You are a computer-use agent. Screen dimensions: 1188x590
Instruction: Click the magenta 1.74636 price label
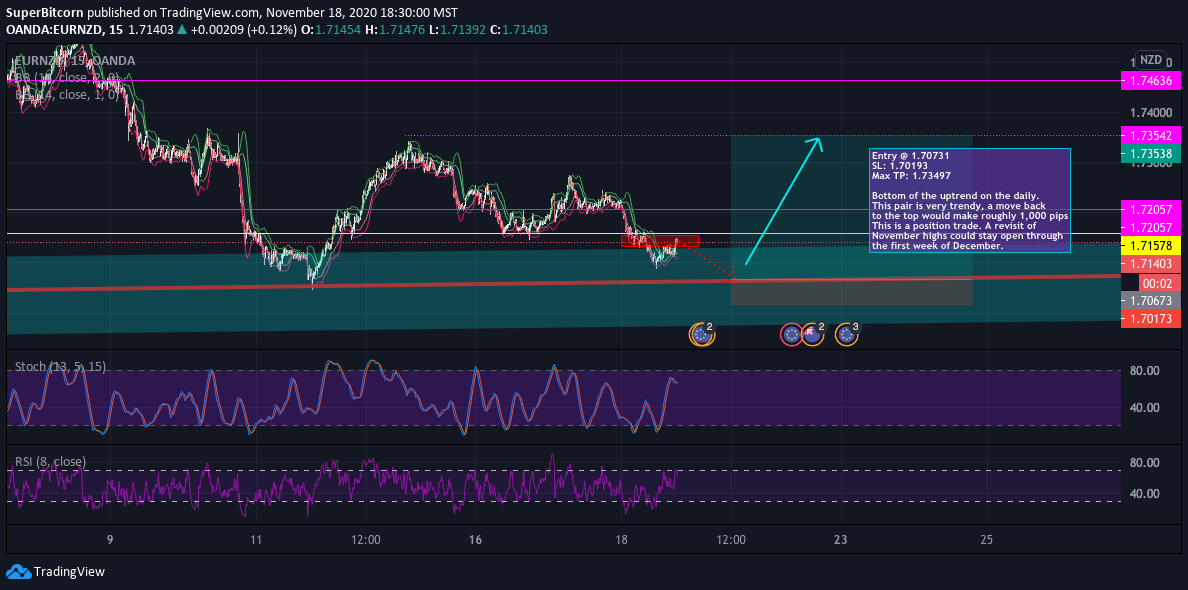click(x=1150, y=80)
